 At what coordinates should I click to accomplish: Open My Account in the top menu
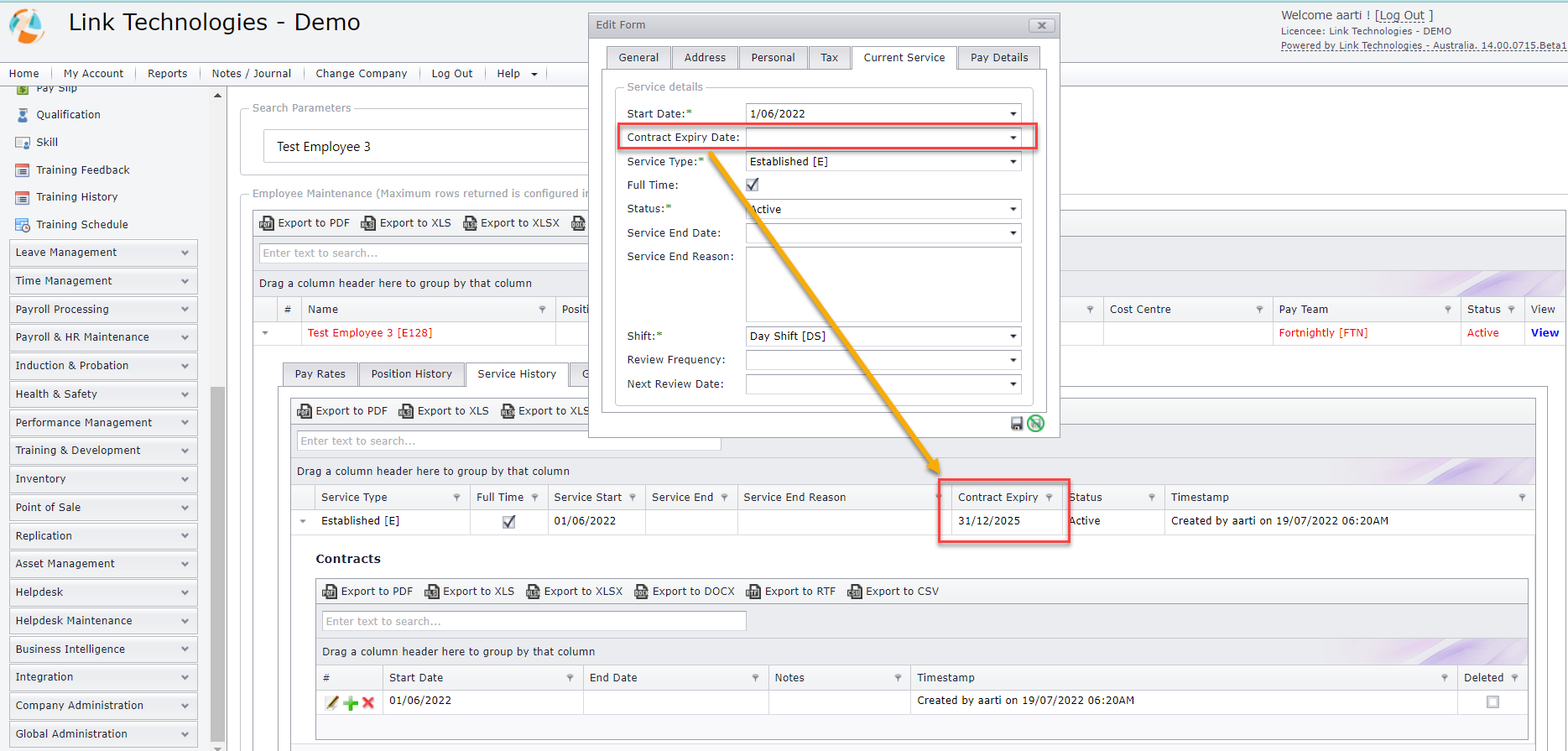coord(93,74)
